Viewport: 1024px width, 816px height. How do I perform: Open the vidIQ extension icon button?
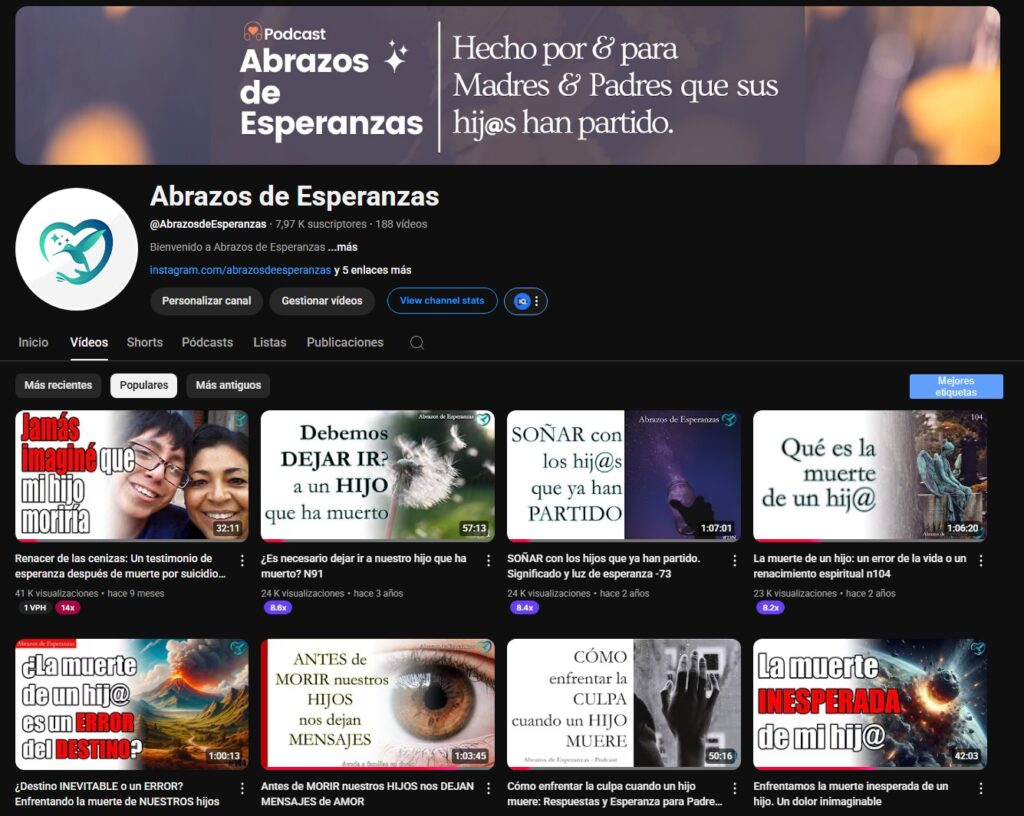(x=521, y=301)
